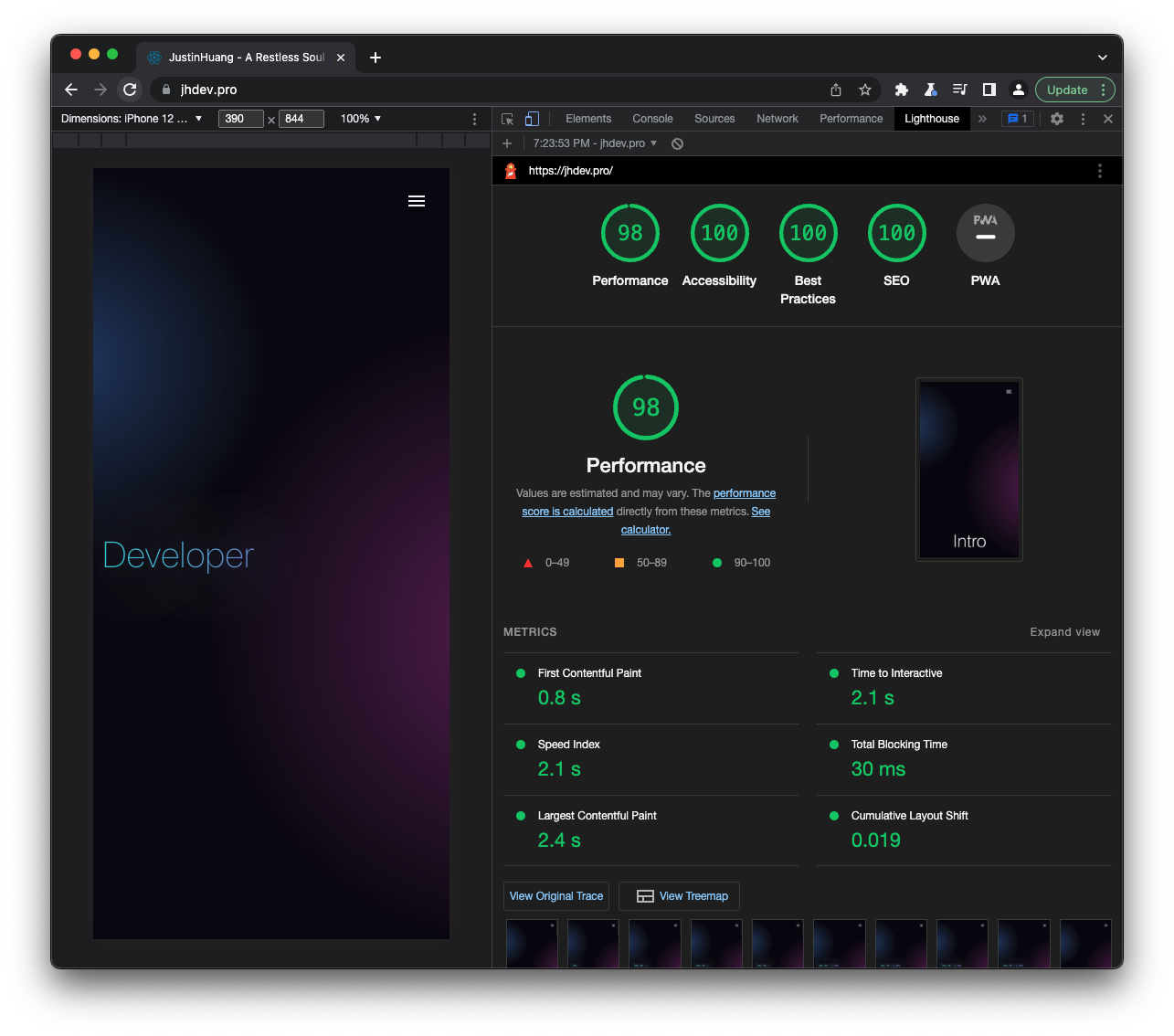Click the Intro final screenshot thumbnail
The height and width of the screenshot is (1036, 1174).
969,470
